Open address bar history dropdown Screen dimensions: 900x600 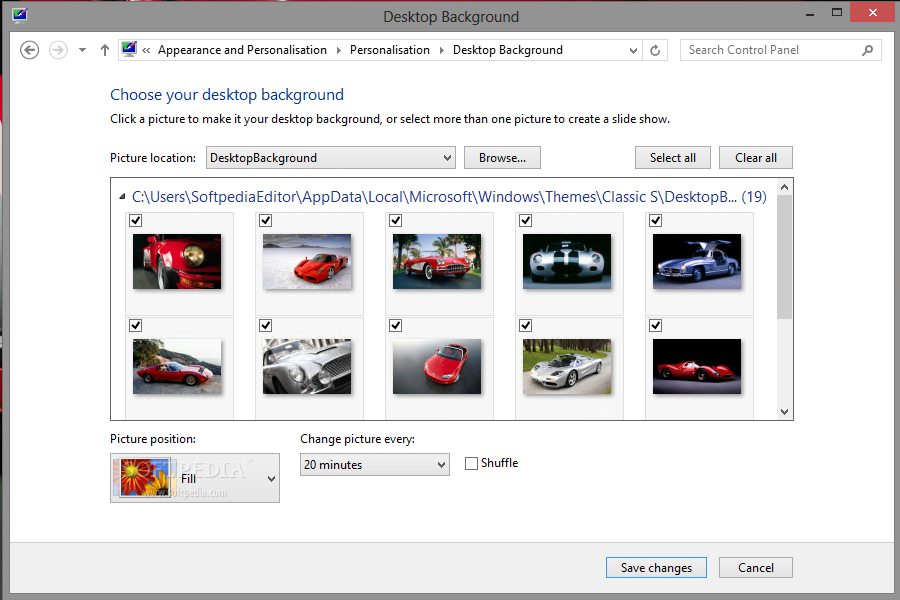pyautogui.click(x=633, y=51)
